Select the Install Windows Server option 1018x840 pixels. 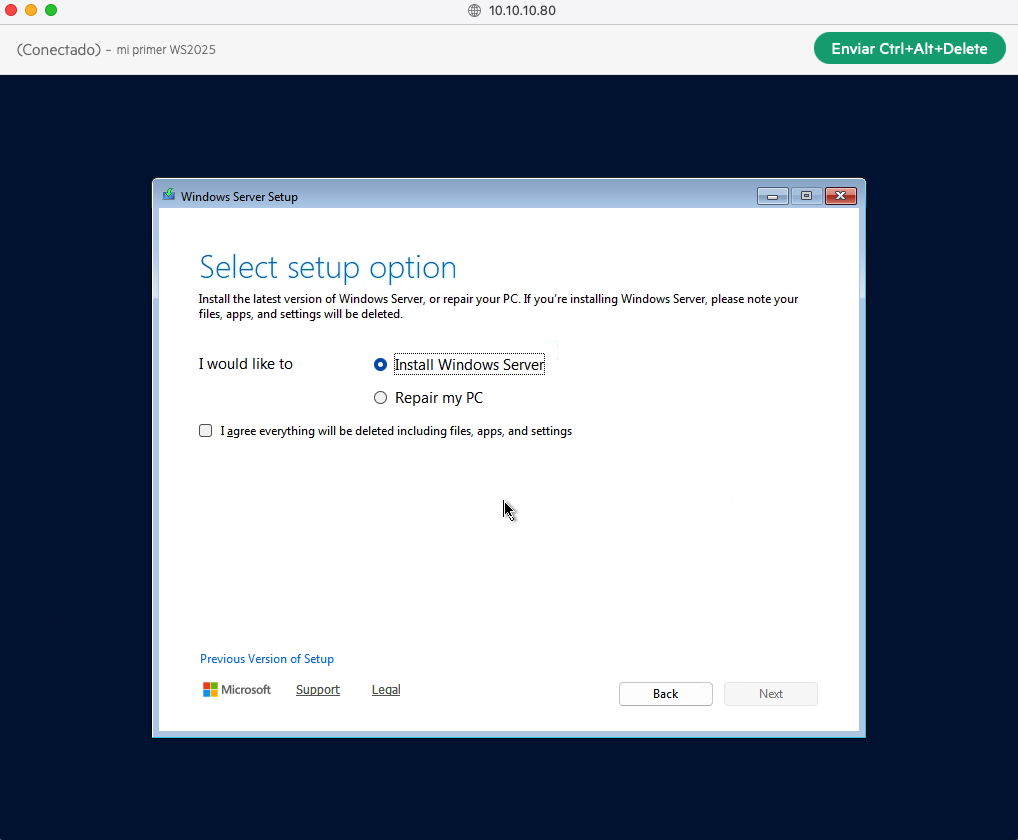[x=380, y=364]
